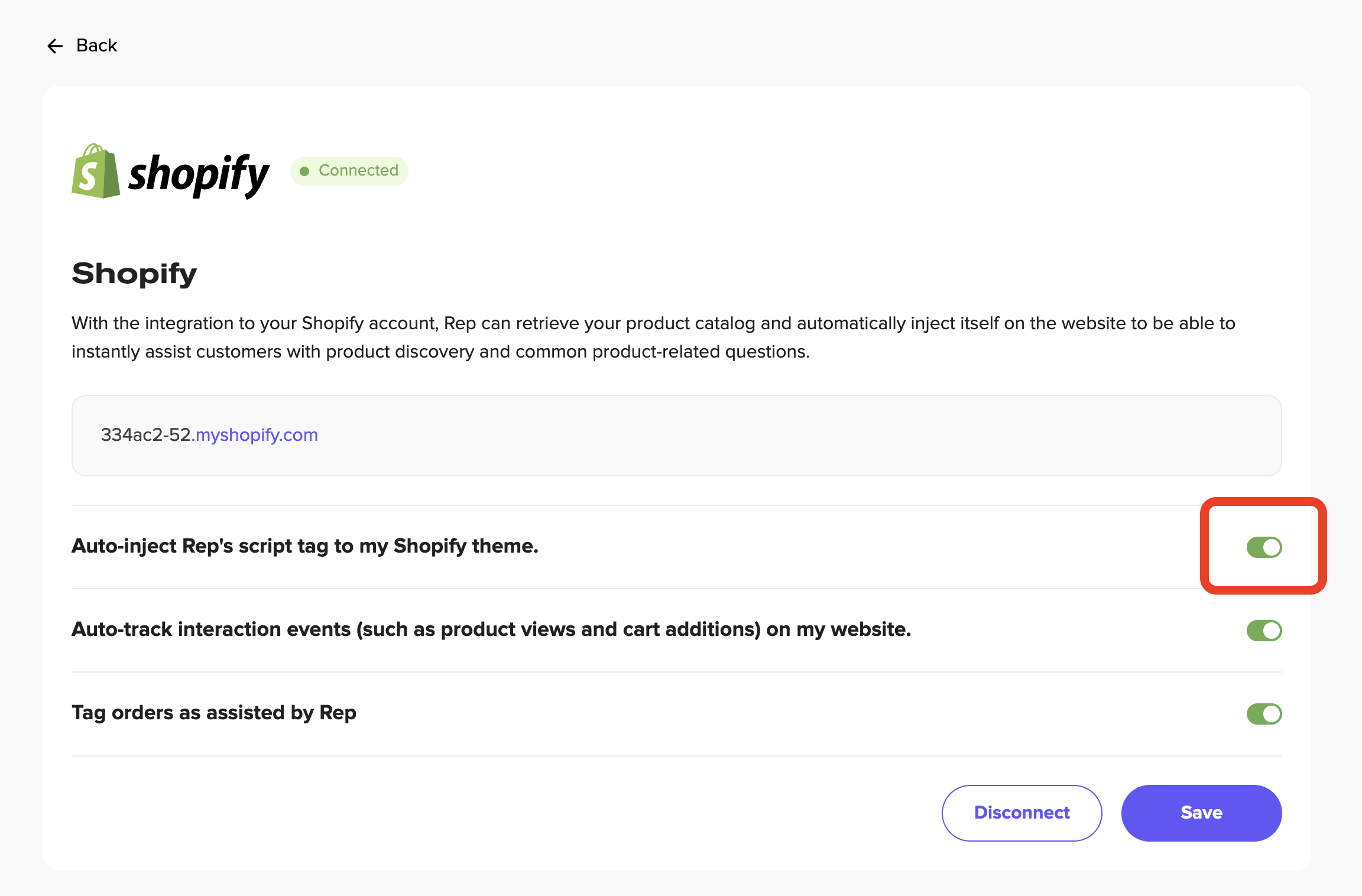
Task: Click the left-pointing Back arrow icon
Action: pyautogui.click(x=55, y=46)
